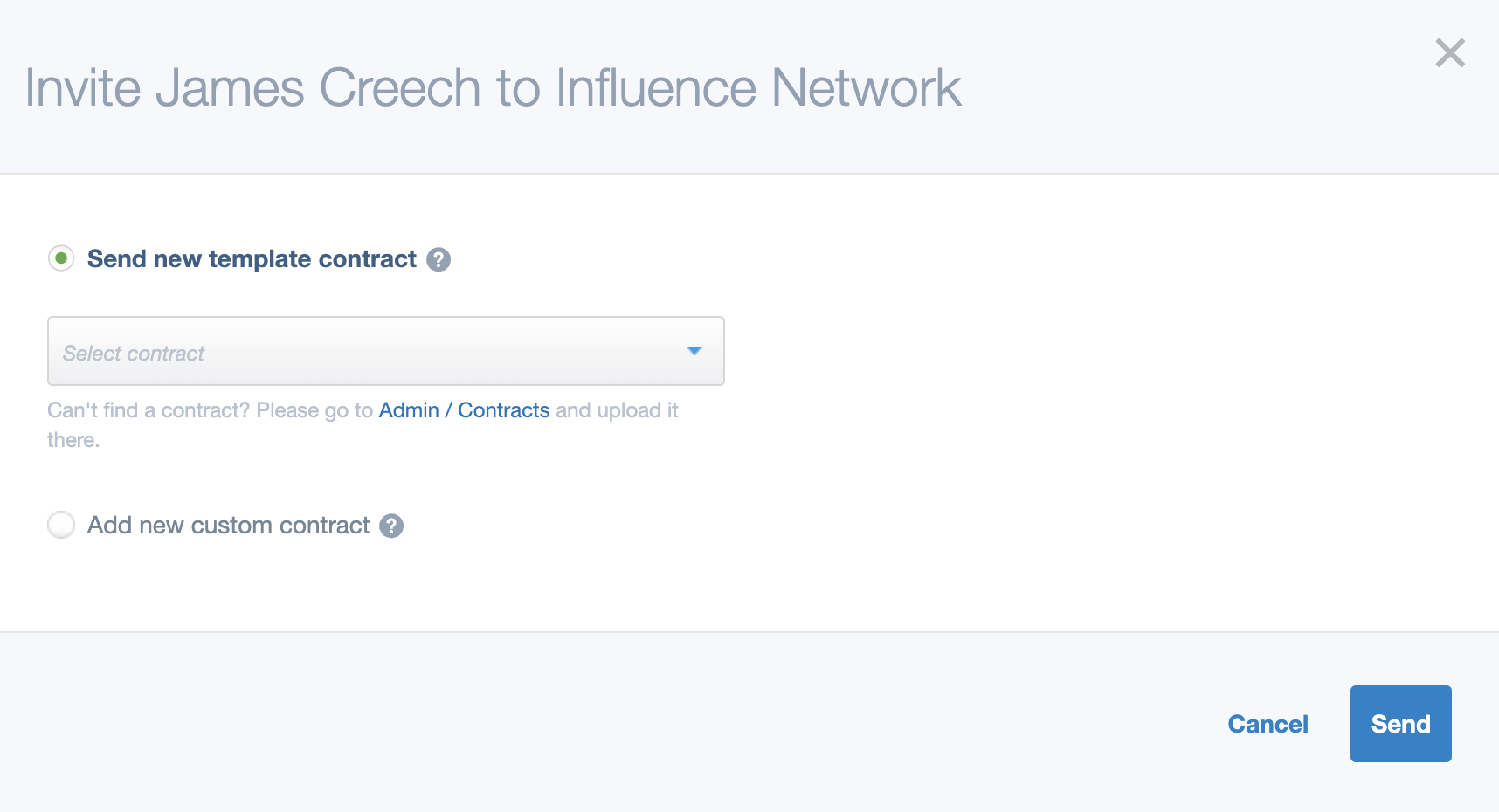
Task: Click the blue caret in Select contract field
Action: click(694, 351)
